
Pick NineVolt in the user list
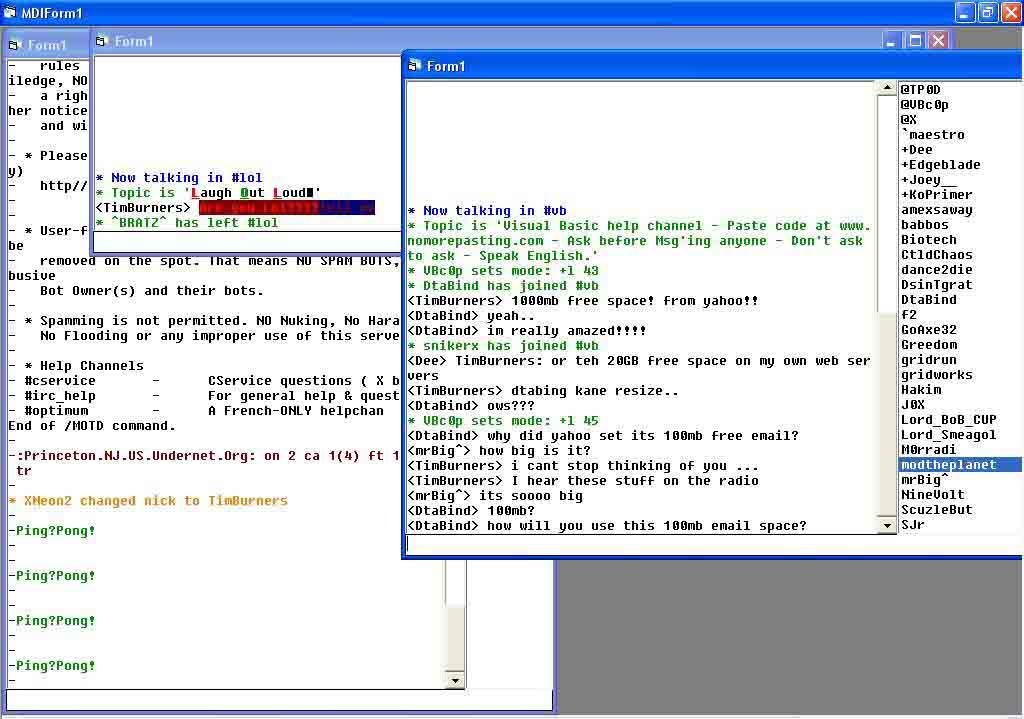pyautogui.click(x=932, y=495)
